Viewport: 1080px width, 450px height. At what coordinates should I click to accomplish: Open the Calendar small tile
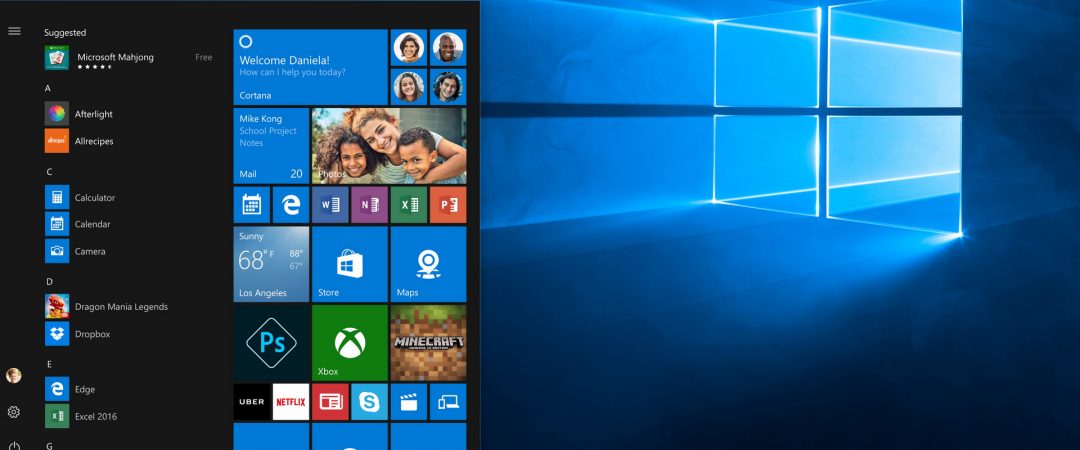251,205
